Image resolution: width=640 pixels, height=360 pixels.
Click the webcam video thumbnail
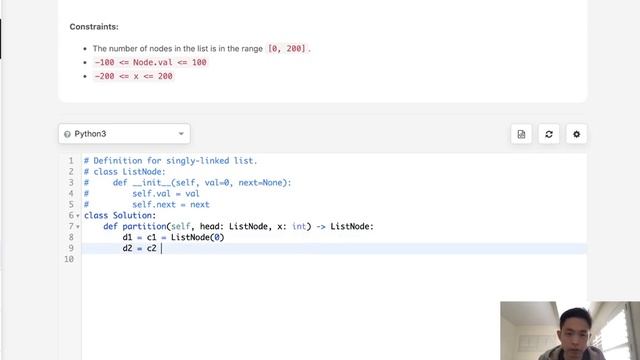coord(570,331)
